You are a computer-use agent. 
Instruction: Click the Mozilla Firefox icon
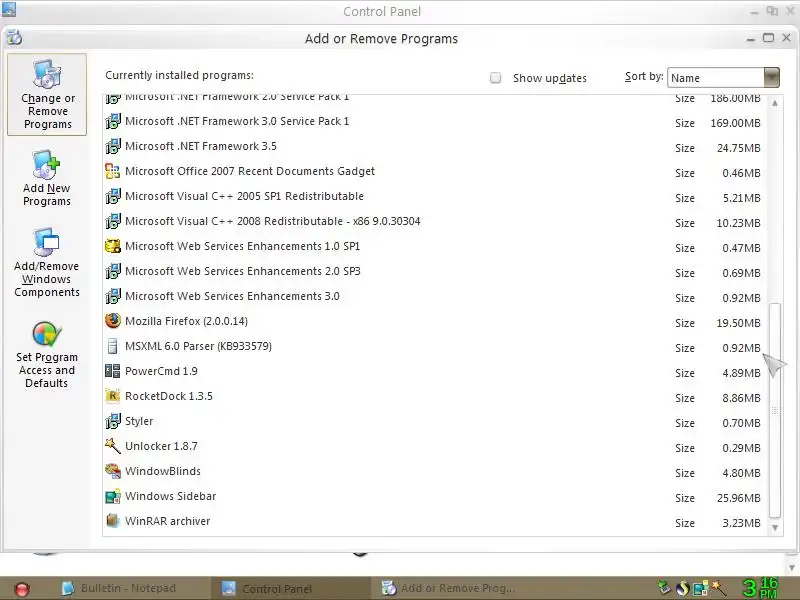[113, 321]
